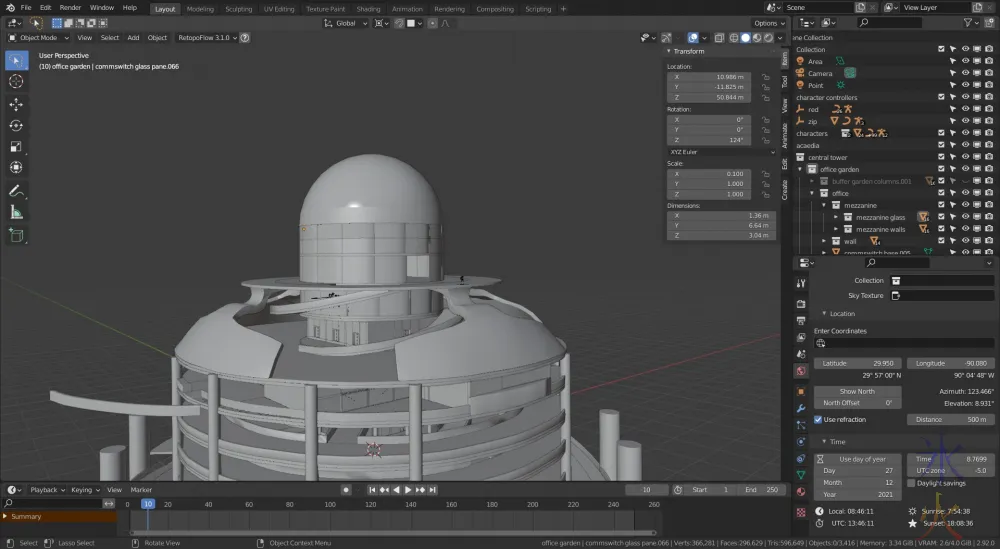Select the Transform tool
This screenshot has width=1000, height=549.
(17, 168)
